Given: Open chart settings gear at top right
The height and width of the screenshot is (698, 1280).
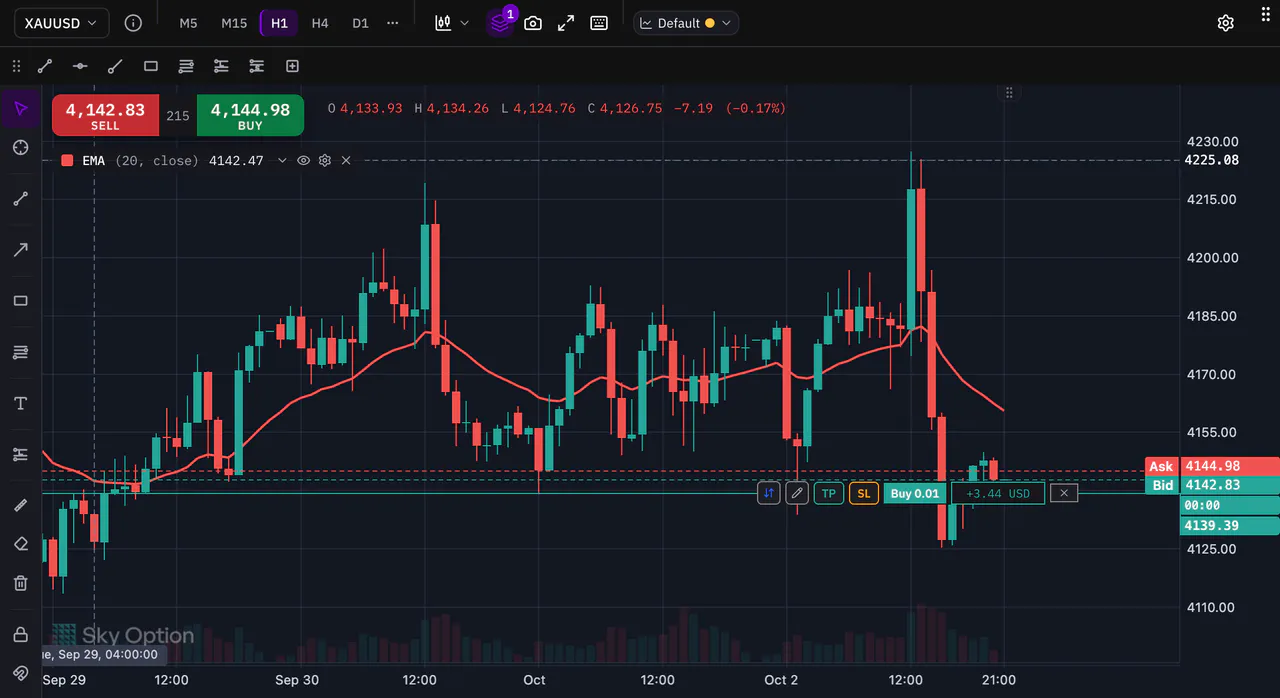Looking at the screenshot, I should tap(1225, 23).
